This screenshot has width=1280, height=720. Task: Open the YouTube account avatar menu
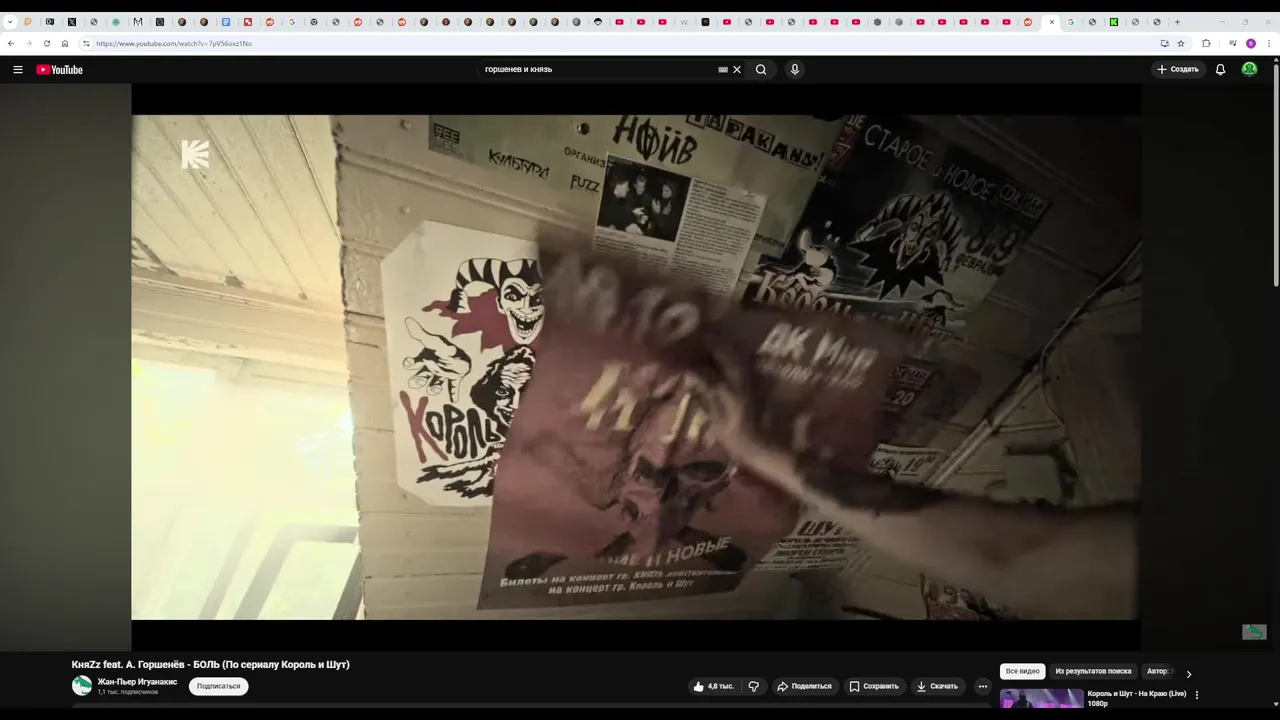(1249, 70)
